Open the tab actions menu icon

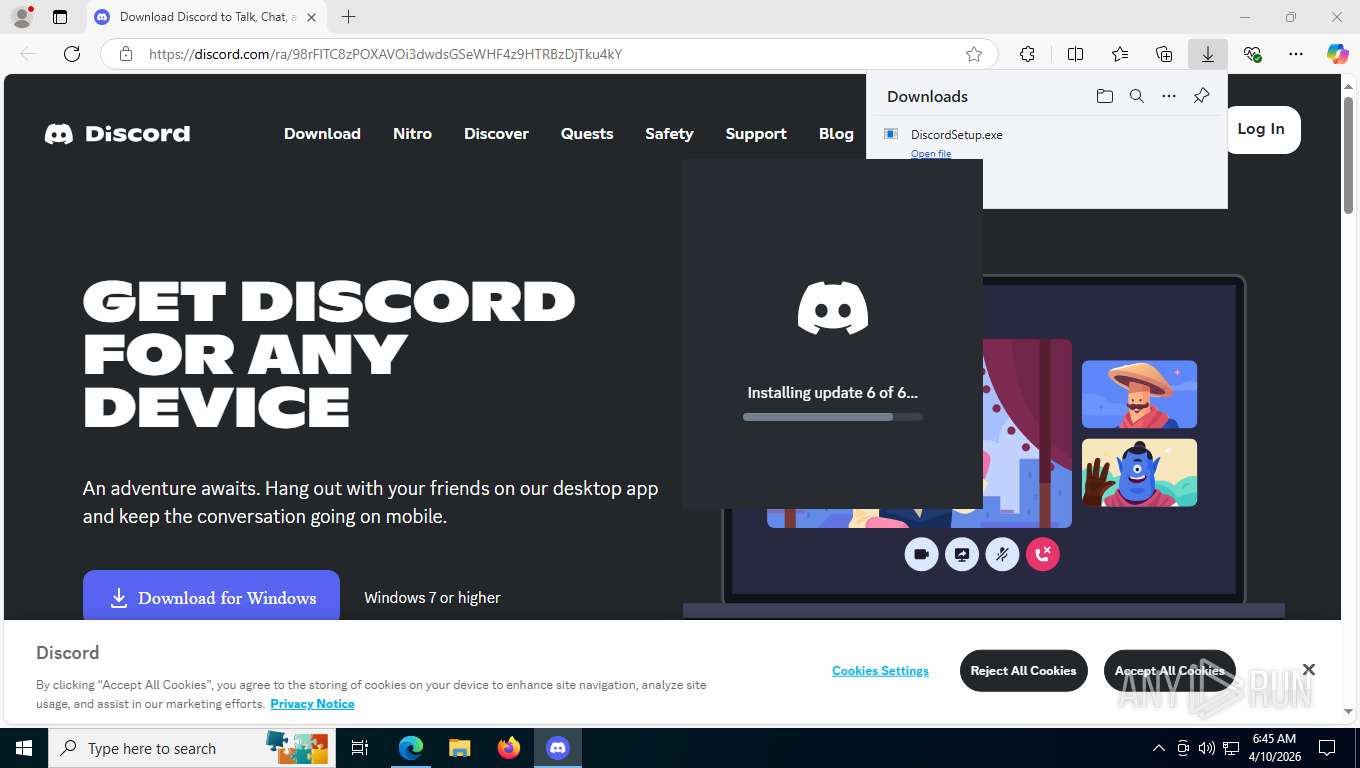pos(60,17)
